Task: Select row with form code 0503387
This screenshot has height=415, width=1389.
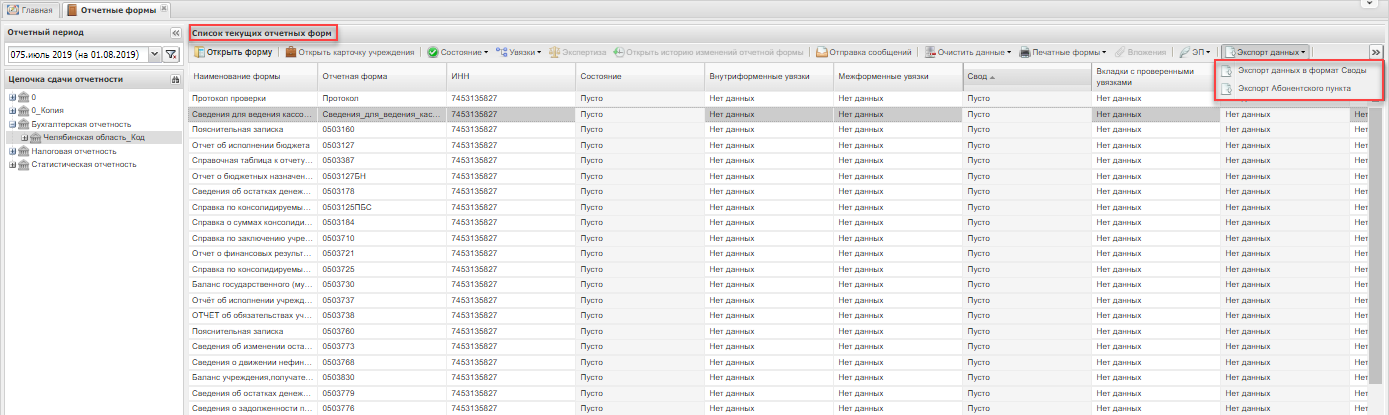Action: pyautogui.click(x=779, y=160)
